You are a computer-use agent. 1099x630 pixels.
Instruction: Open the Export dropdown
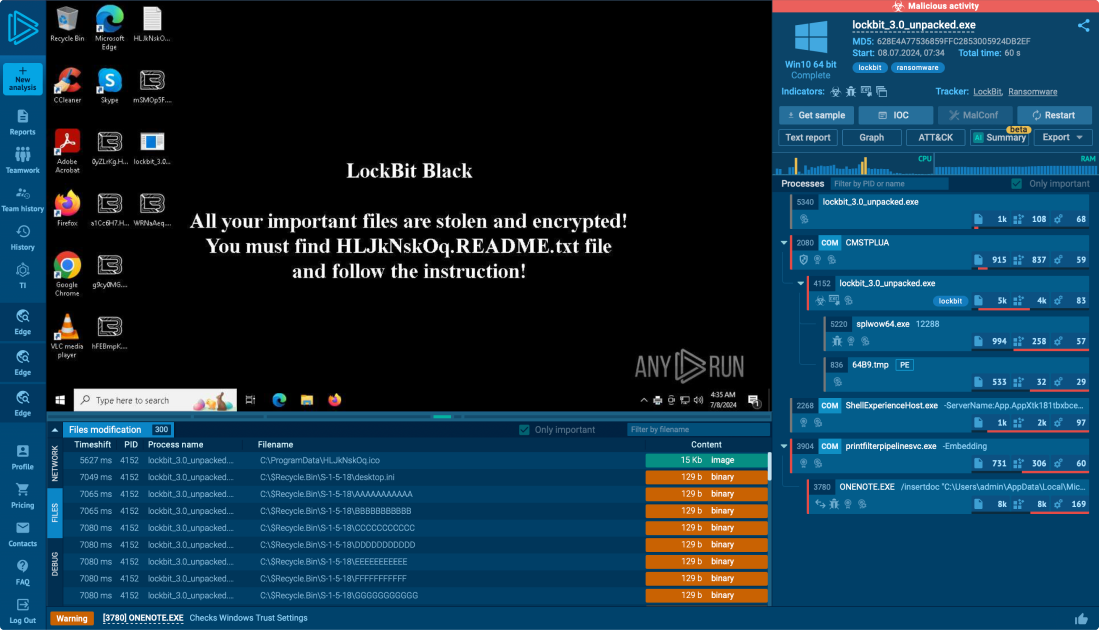[x=1062, y=137]
